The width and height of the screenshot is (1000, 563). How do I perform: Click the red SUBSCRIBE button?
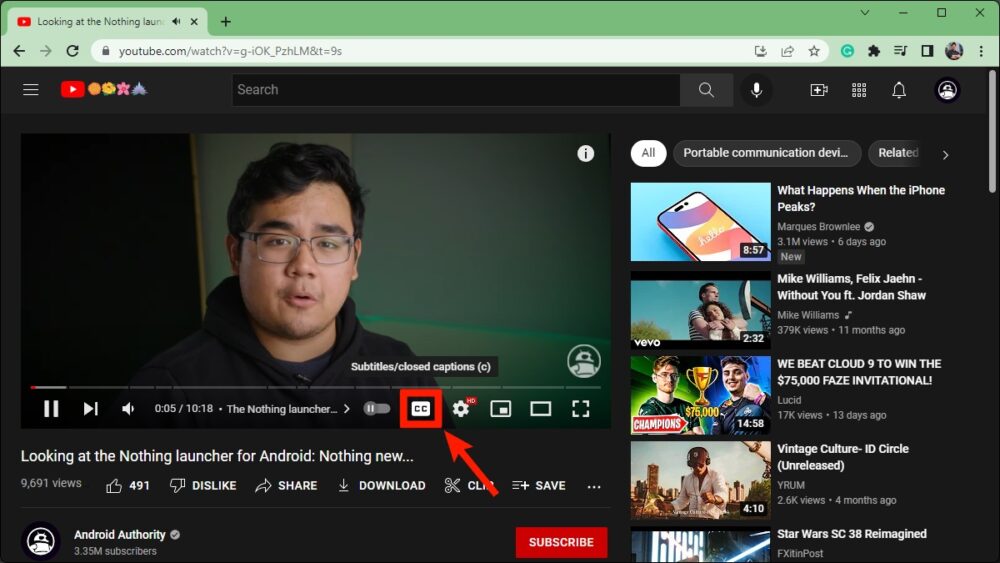click(x=561, y=542)
